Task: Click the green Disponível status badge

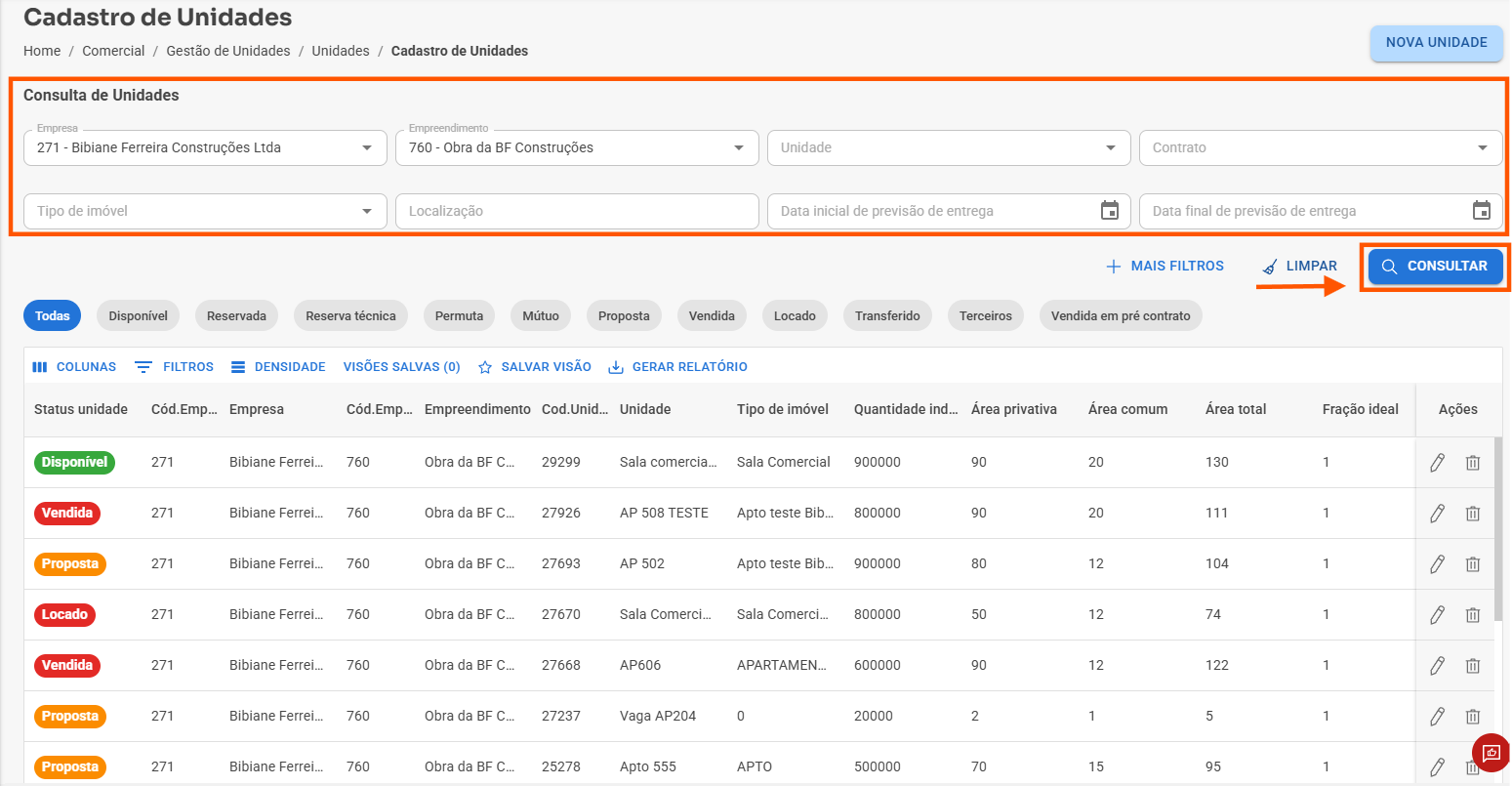Action: pos(74,463)
